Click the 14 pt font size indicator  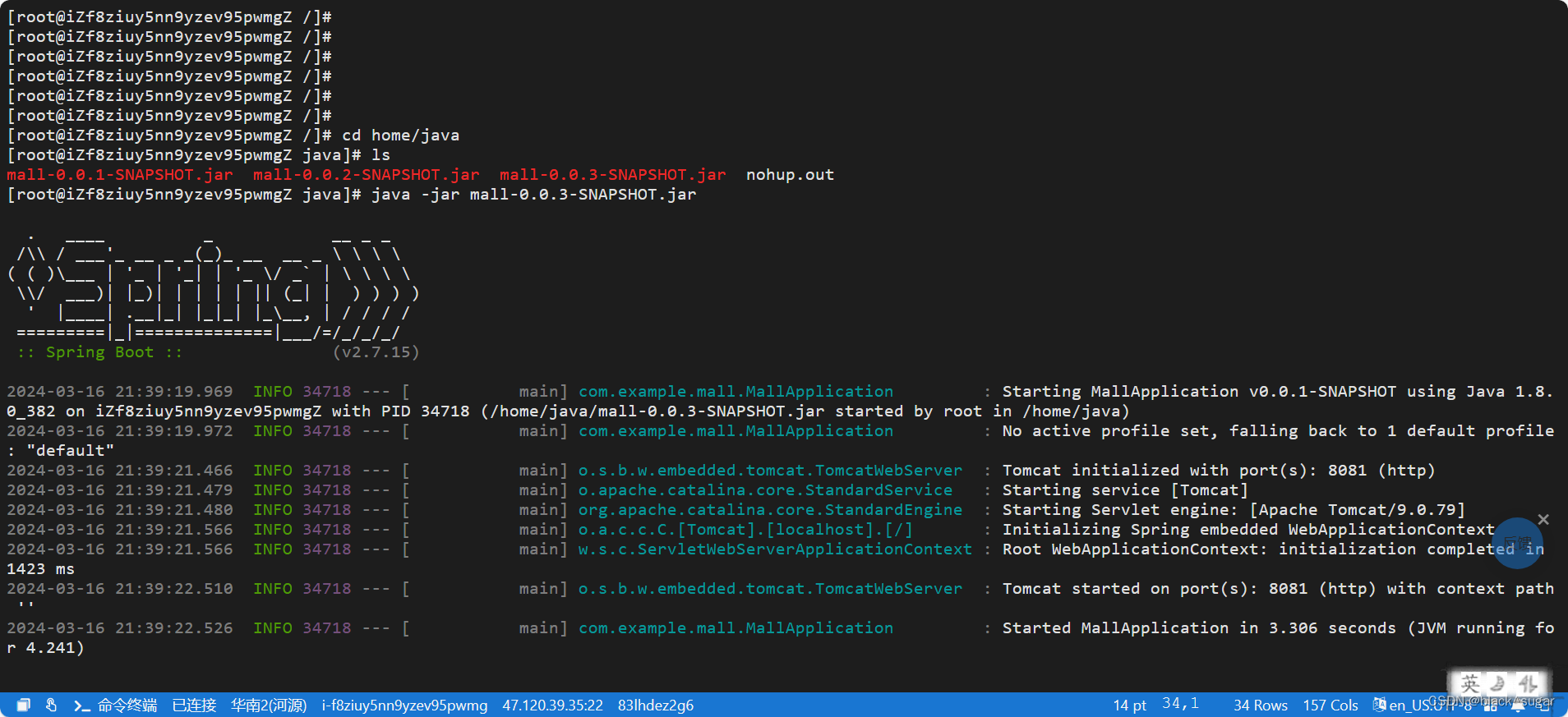click(1129, 706)
